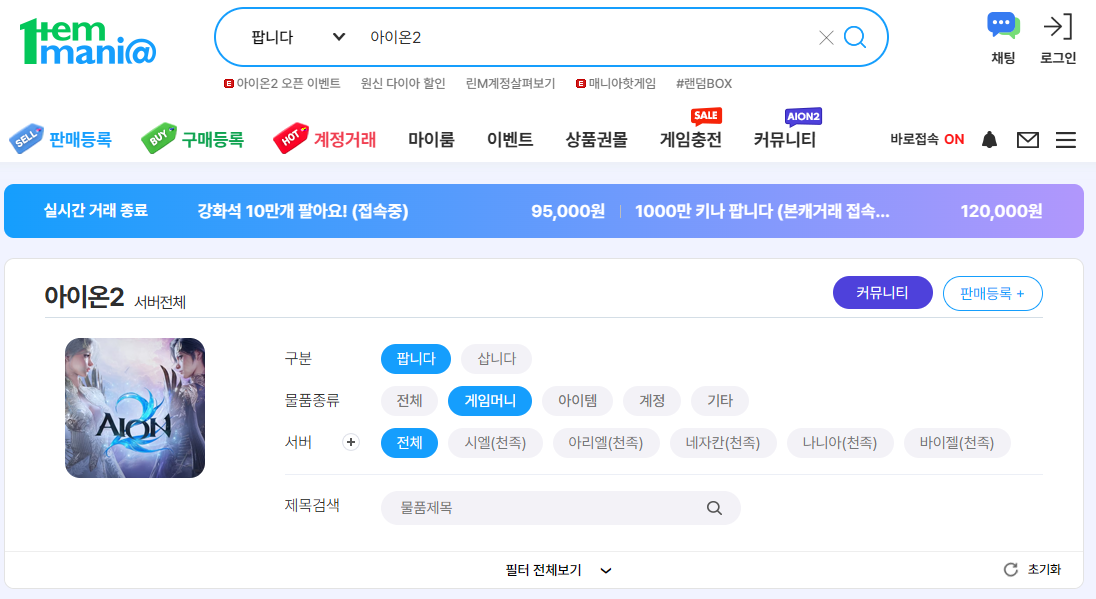Viewport: 1096px width, 599px height.
Task: Open the hamburger menu icon
Action: click(1065, 140)
